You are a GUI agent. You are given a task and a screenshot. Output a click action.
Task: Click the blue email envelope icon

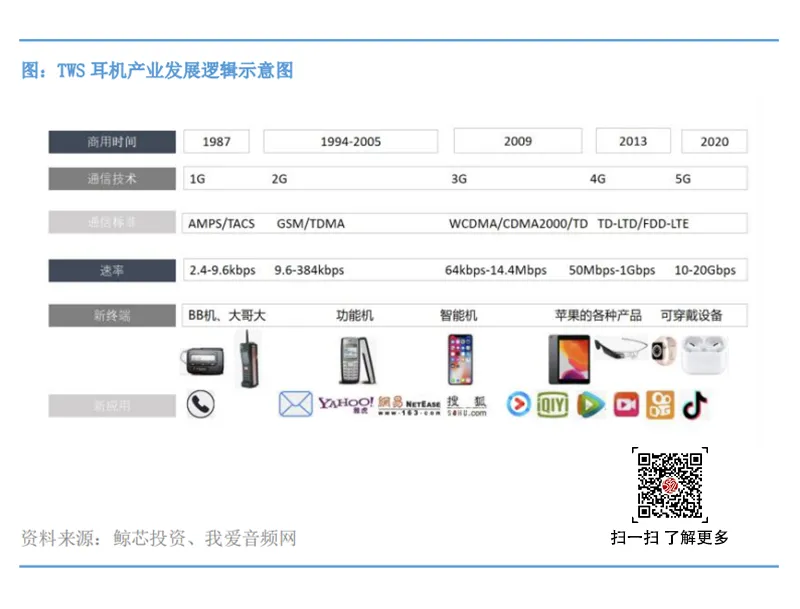[295, 404]
